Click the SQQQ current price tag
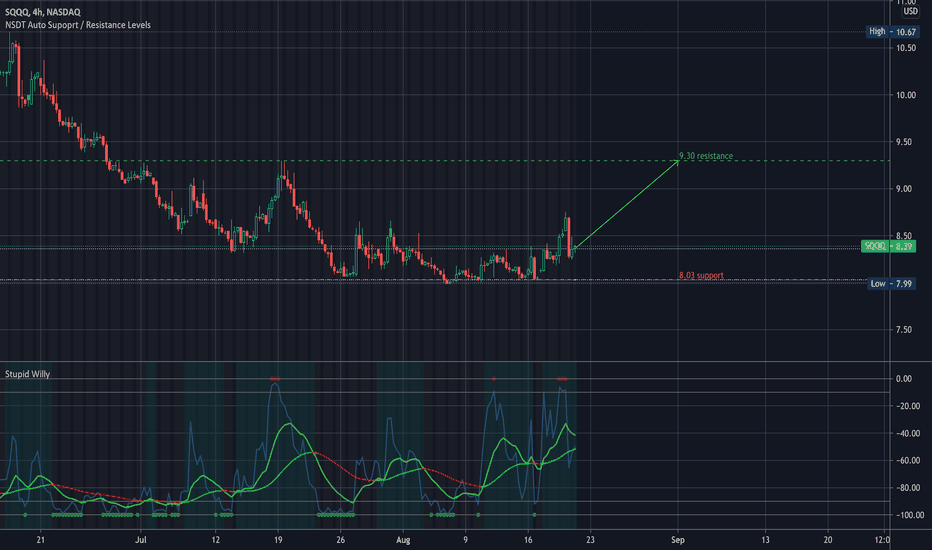The image size is (932, 550). 888,246
